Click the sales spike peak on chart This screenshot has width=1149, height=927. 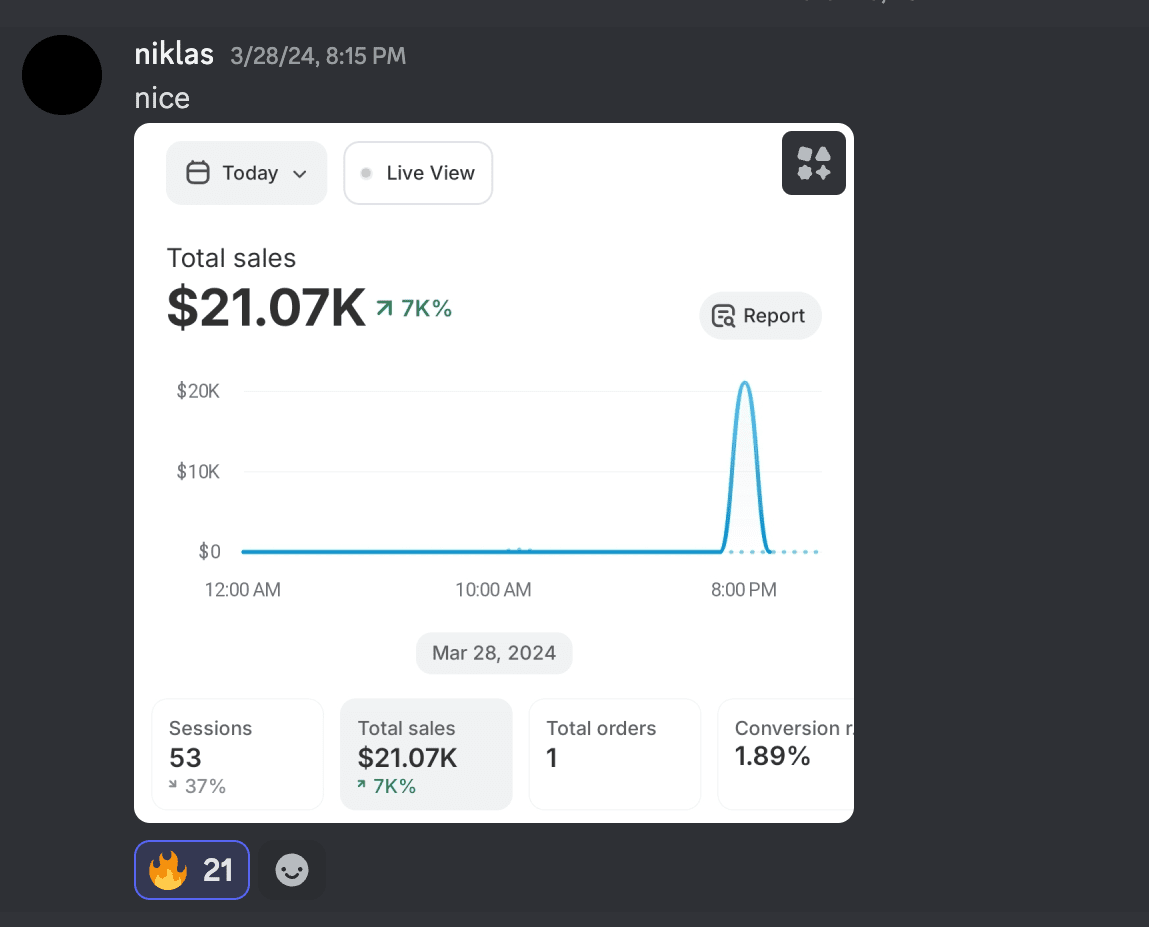click(745, 383)
